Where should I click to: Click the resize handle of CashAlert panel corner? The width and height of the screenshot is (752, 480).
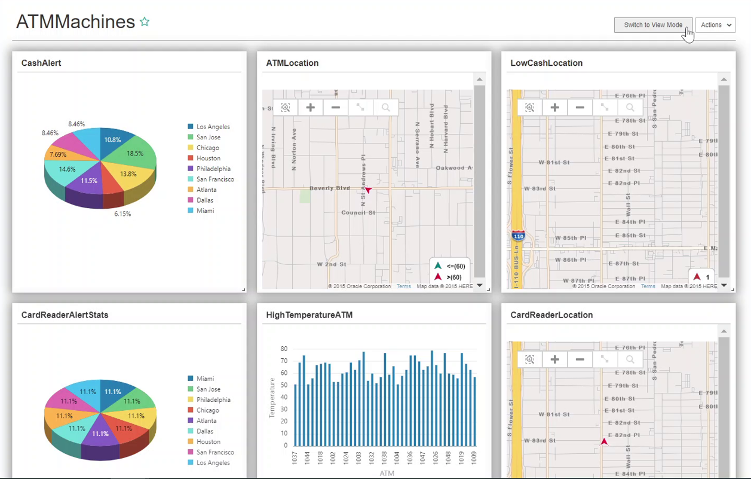point(243,289)
